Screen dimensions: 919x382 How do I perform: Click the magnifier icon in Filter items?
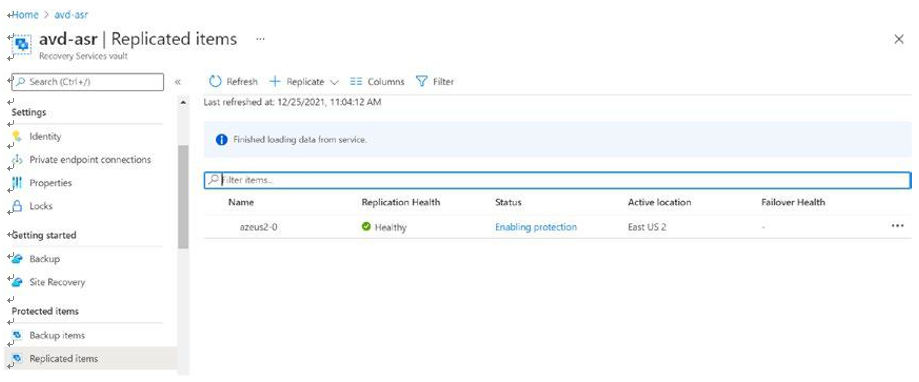click(214, 180)
